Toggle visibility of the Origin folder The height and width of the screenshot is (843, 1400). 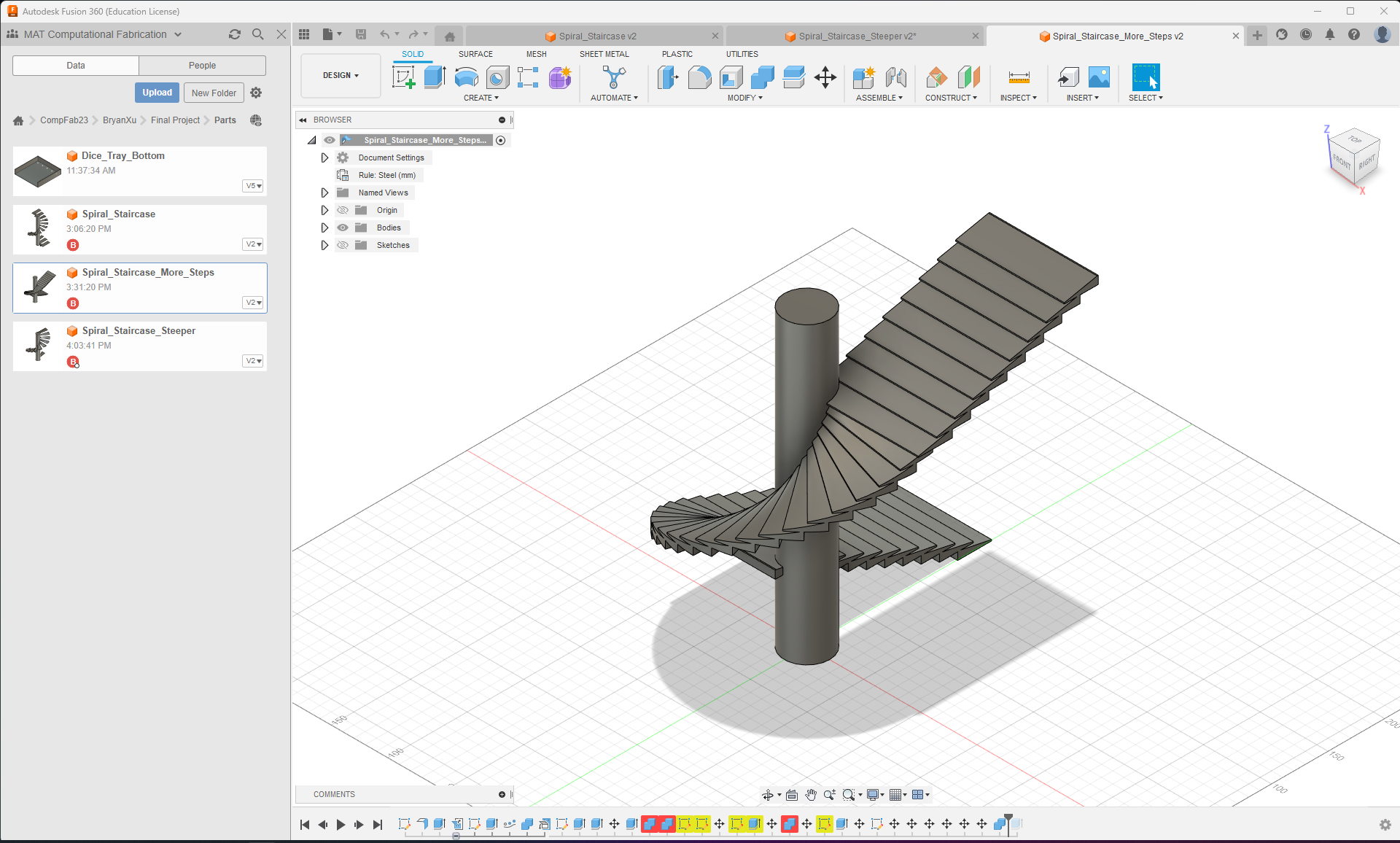[343, 210]
